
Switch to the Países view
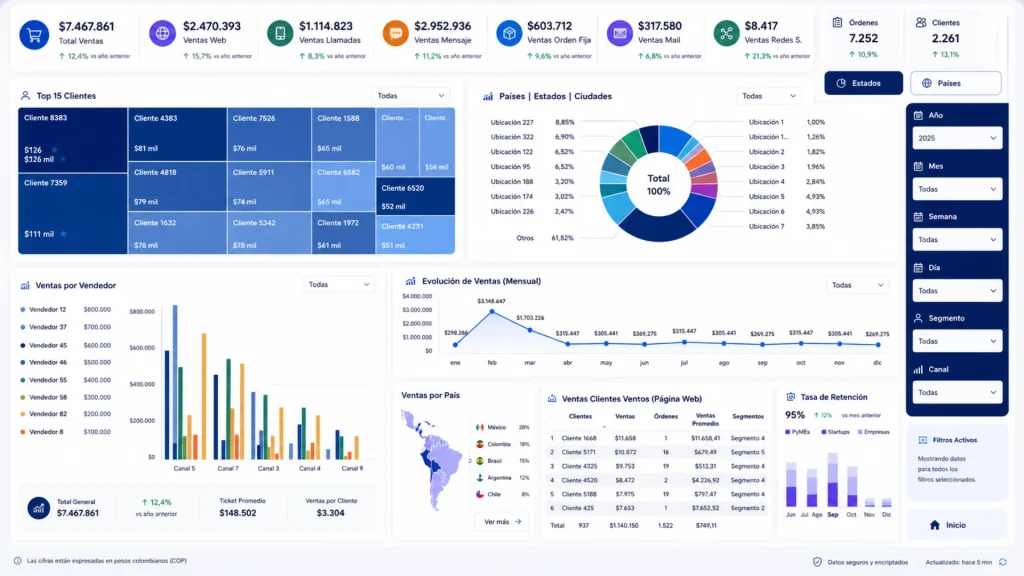pos(955,83)
